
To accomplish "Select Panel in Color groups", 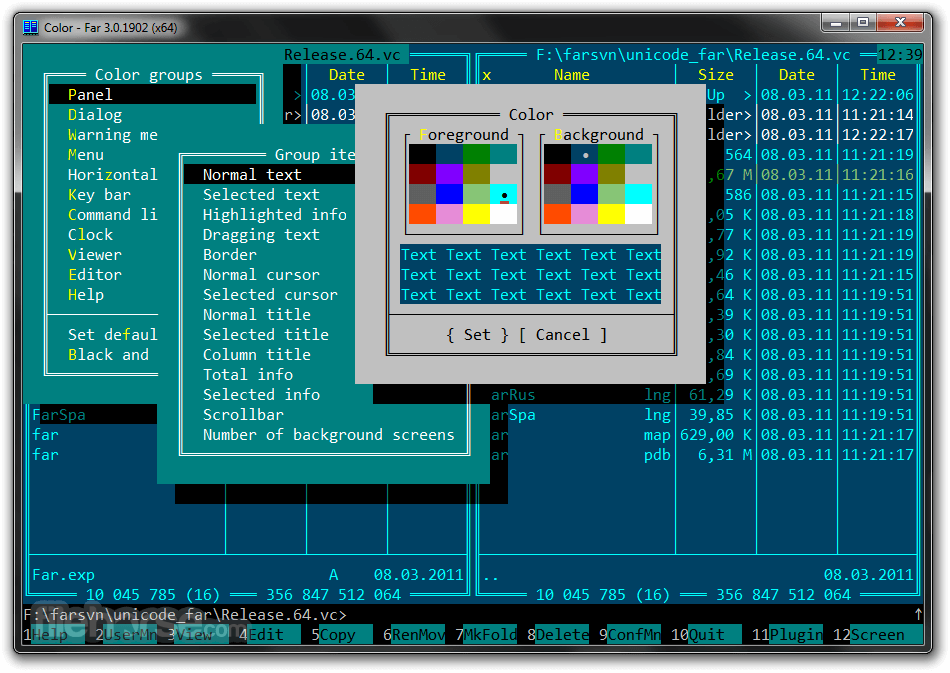I will click(x=153, y=94).
